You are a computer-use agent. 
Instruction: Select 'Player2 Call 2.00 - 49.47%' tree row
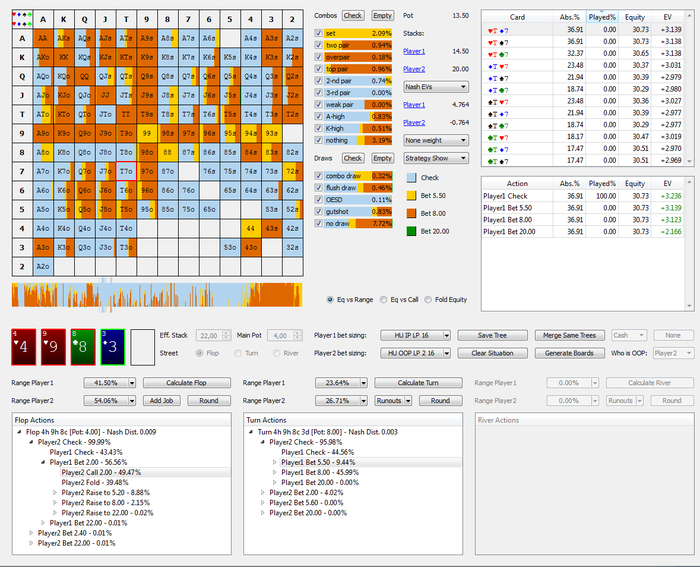click(x=101, y=472)
